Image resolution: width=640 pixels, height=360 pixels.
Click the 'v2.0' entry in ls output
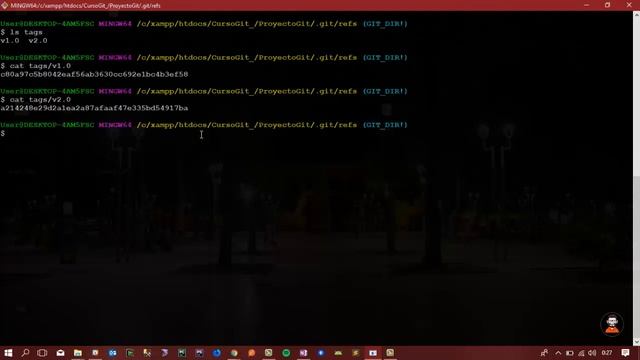tap(38, 41)
